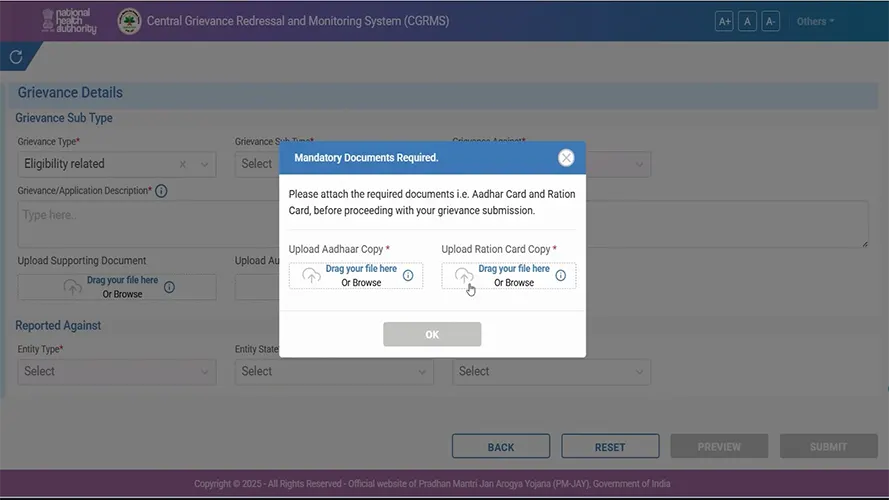Viewport: 889px width, 500px height.
Task: Open the Grievance Sub Type Select dropdown
Action: (257, 164)
